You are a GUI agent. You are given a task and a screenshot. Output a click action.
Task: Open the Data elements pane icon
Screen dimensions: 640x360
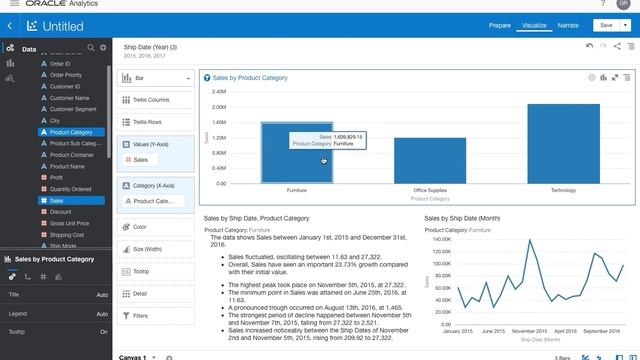pos(10,48)
